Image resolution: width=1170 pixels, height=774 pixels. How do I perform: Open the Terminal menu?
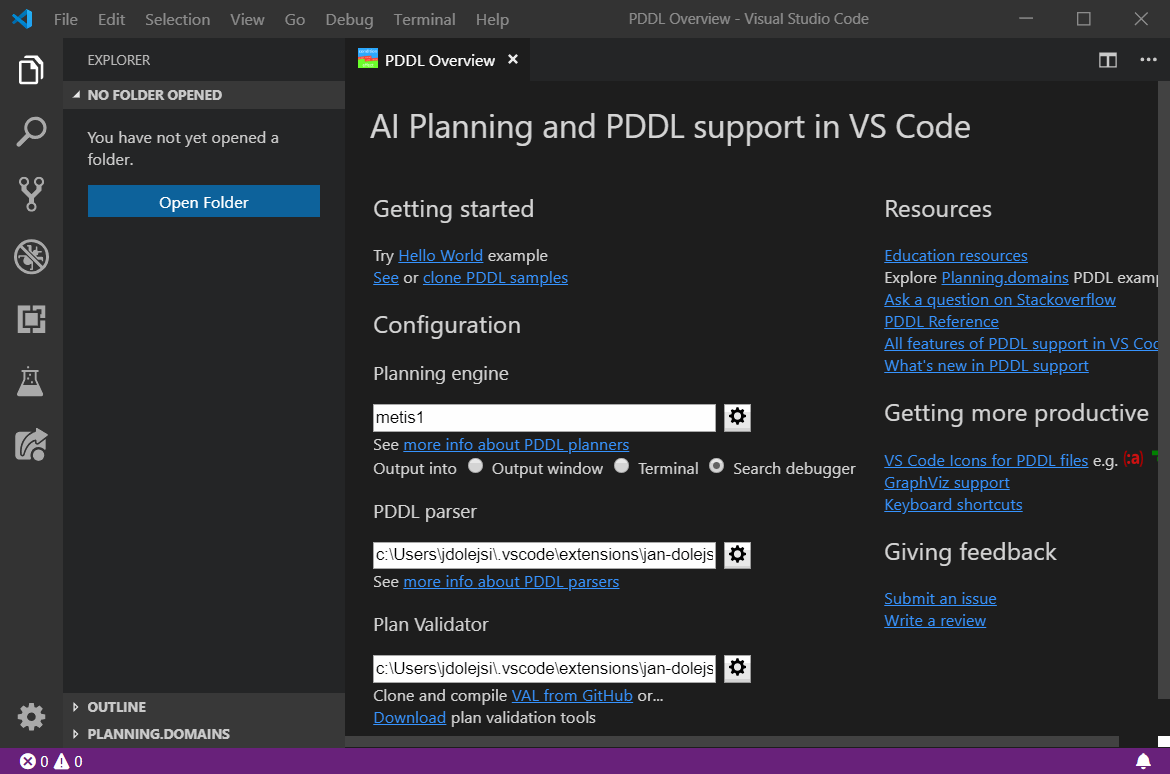pyautogui.click(x=425, y=19)
